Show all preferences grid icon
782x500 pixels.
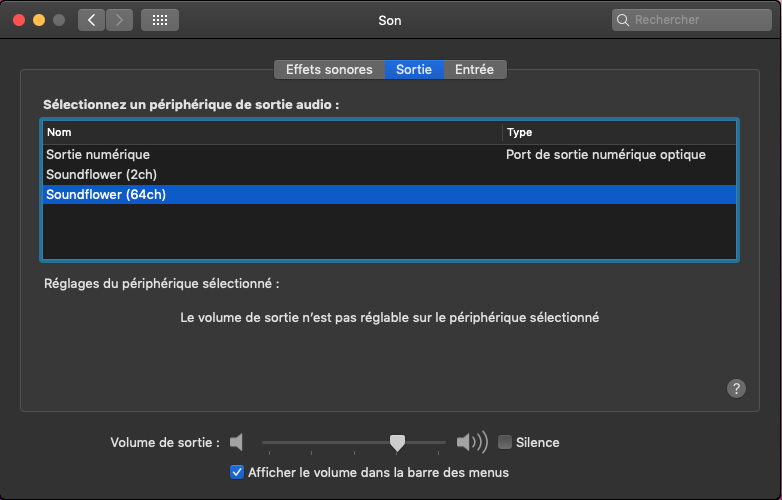[x=160, y=20]
